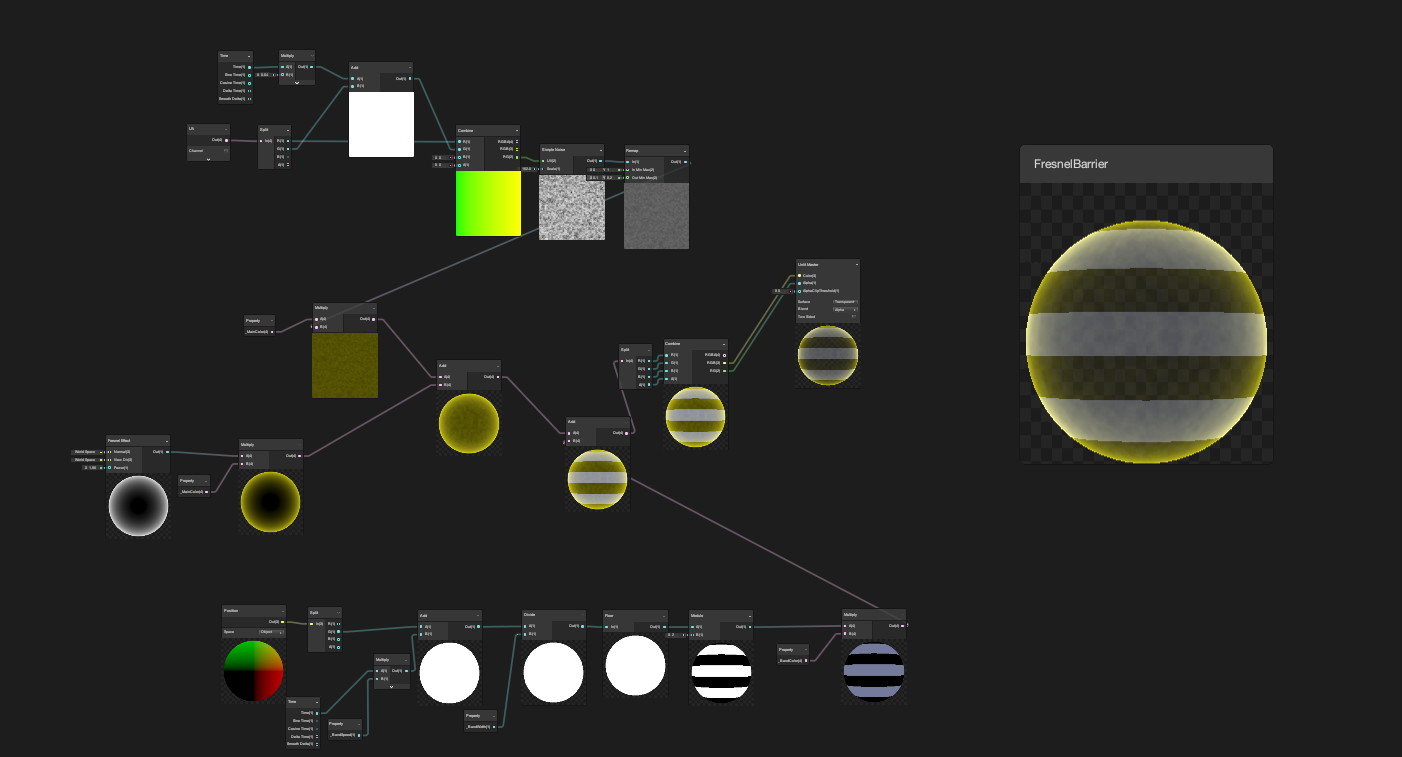Click the Sine Time output port on the Time node
Viewport: 1402px width, 757px height.
click(x=249, y=75)
